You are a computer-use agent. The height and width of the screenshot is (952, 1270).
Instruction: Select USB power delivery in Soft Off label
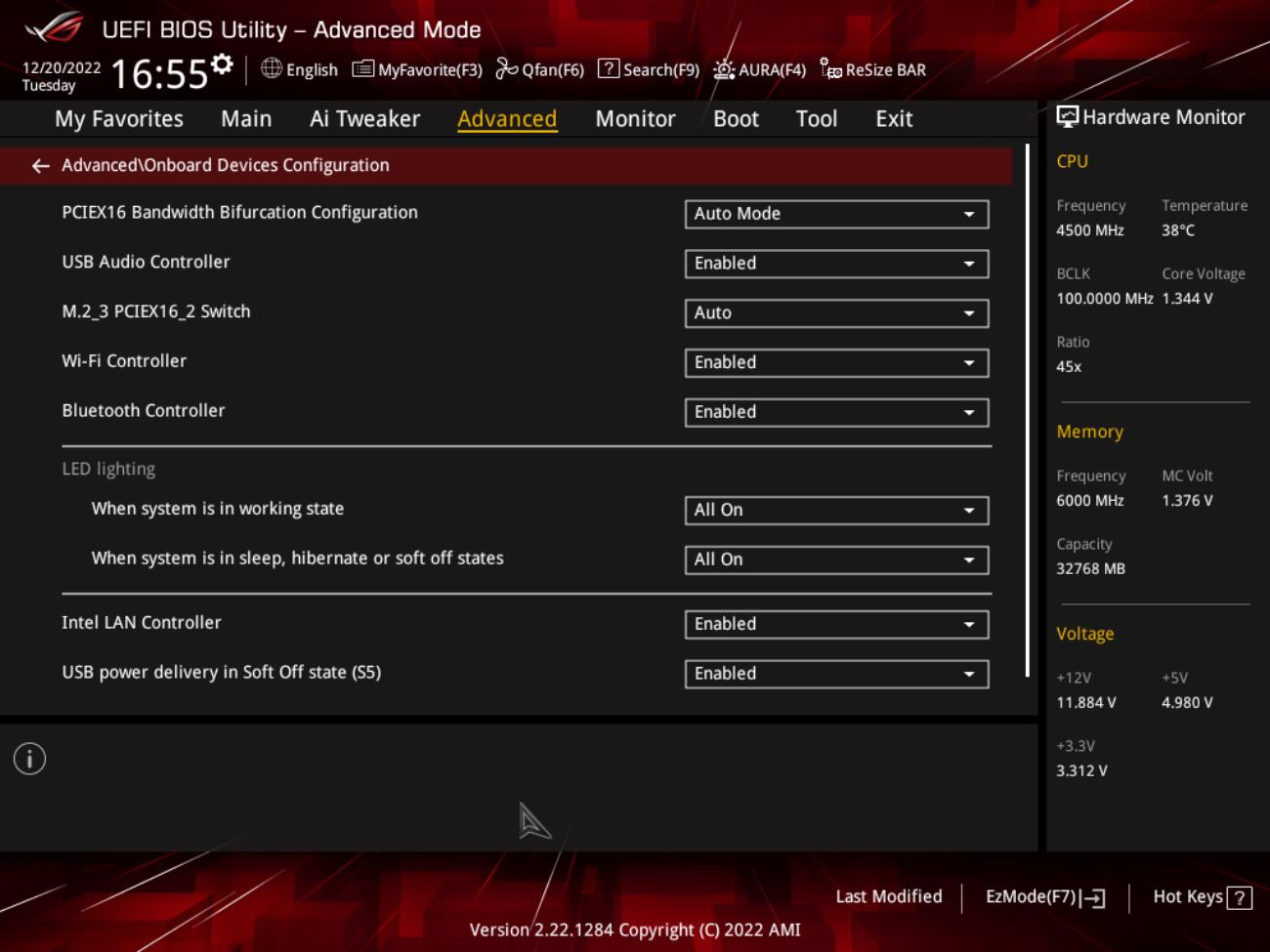pos(221,673)
